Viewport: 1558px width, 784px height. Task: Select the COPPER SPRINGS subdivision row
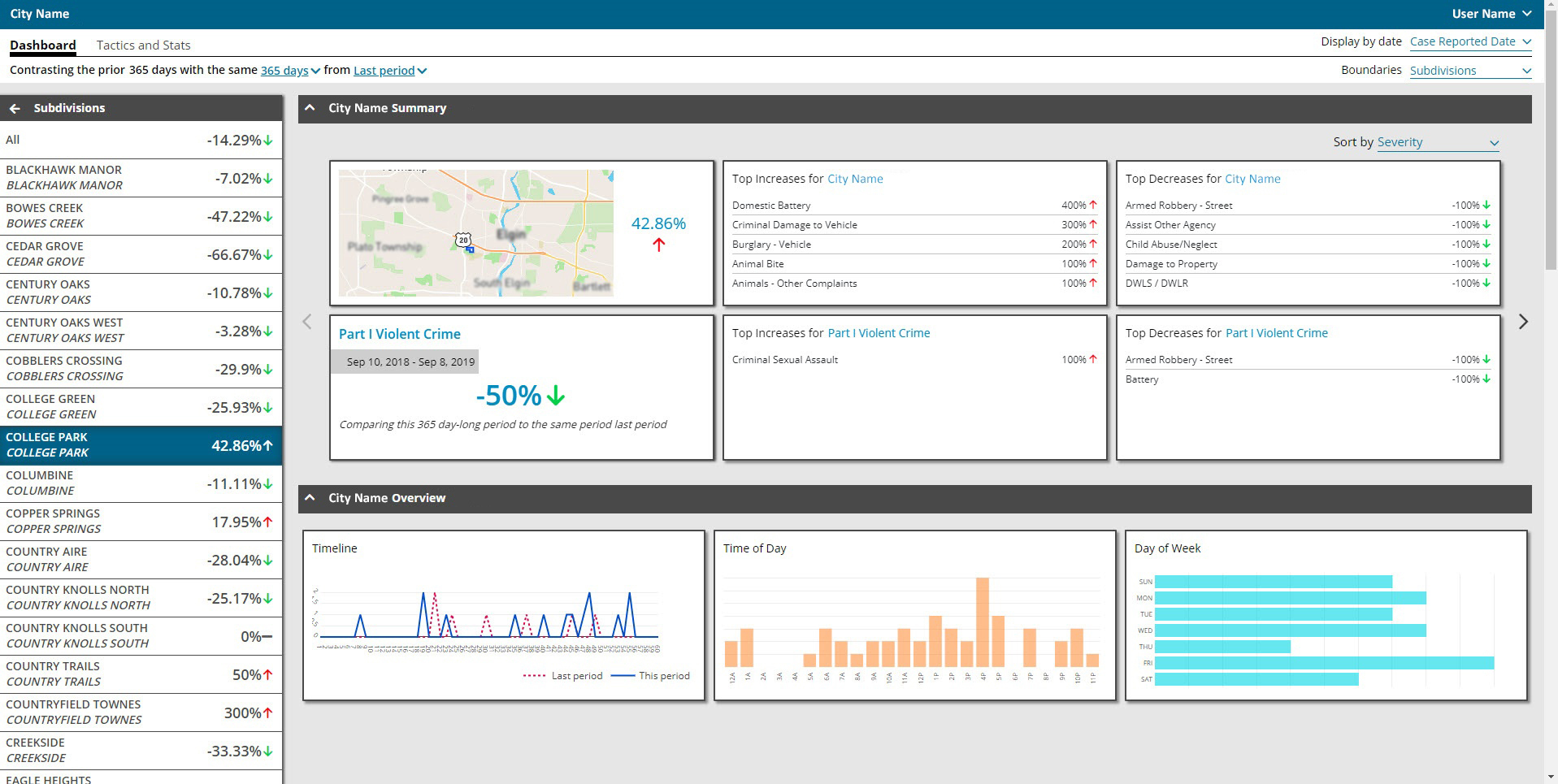pyautogui.click(x=140, y=521)
